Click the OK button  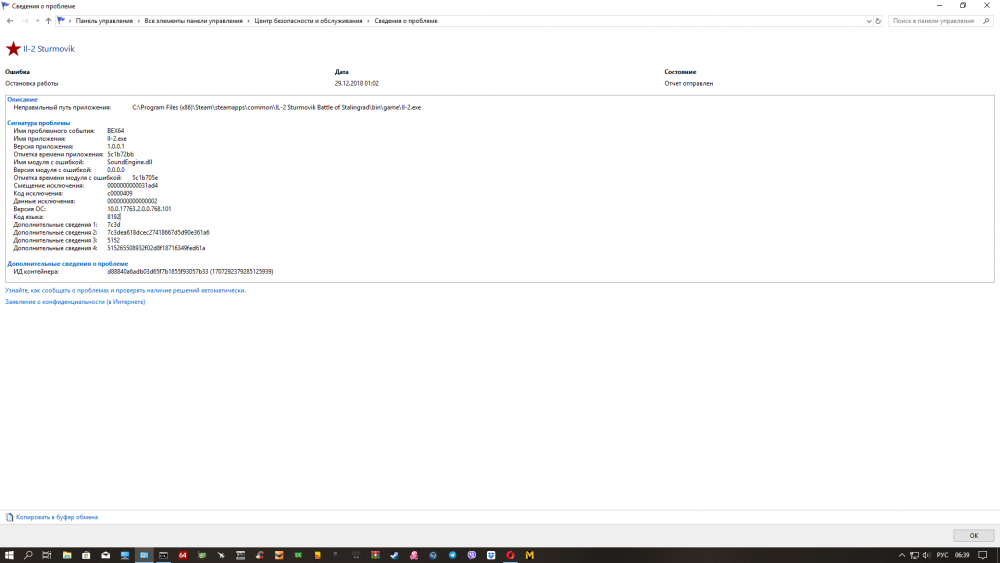tap(973, 536)
